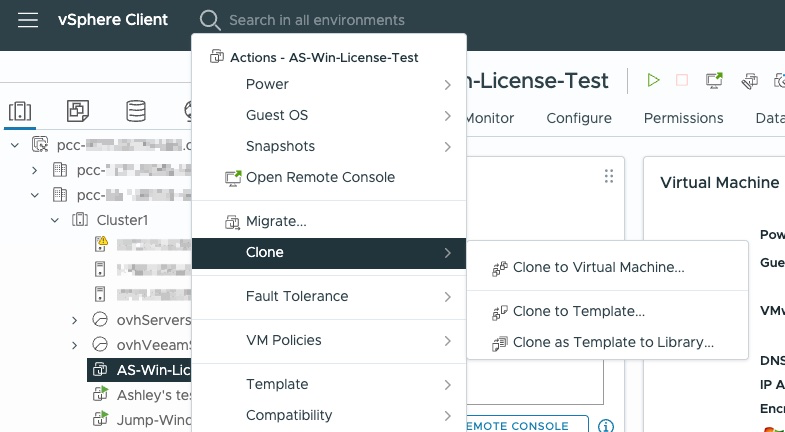This screenshot has height=432, width=785.
Task: Select Open Remote Console menu entry
Action: point(329,177)
